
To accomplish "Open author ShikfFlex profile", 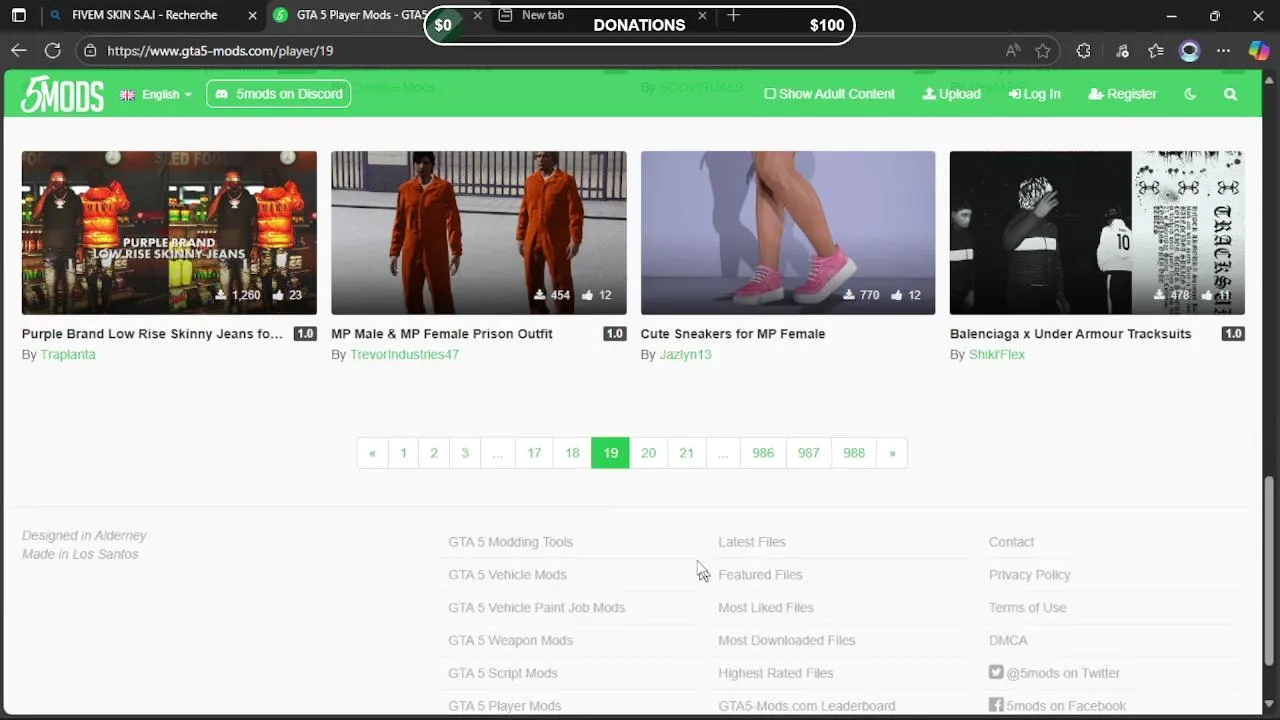I will 997,355.
